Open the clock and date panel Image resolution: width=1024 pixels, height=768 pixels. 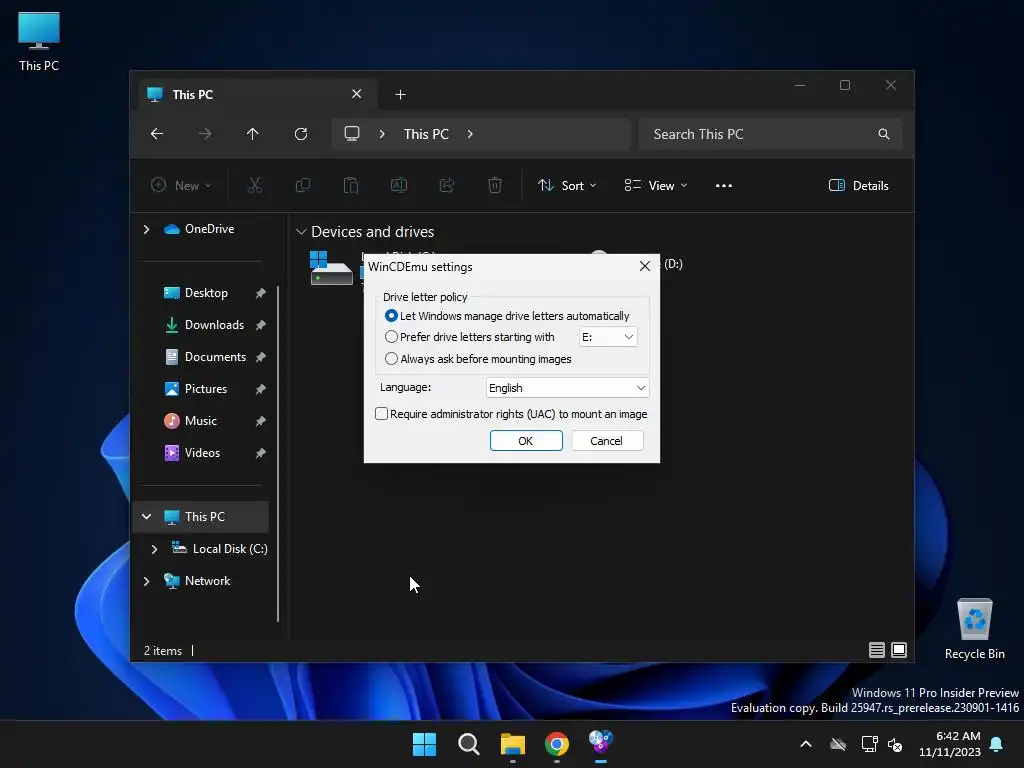(950, 744)
